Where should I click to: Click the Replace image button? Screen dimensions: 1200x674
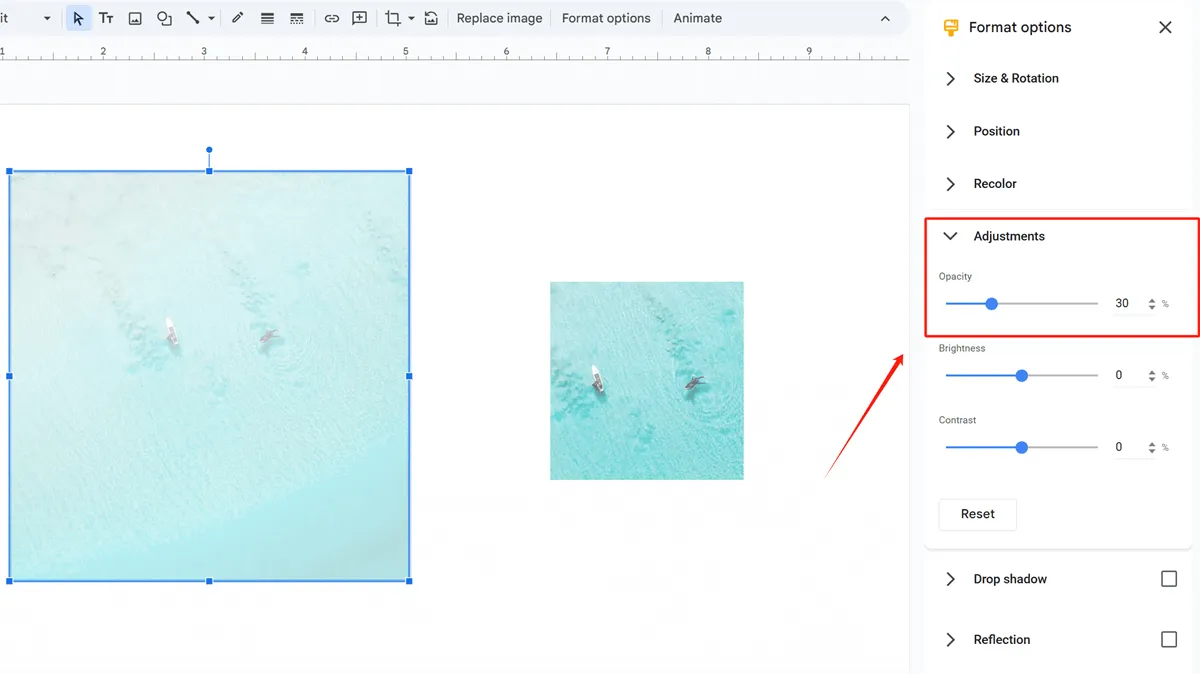[x=499, y=19]
